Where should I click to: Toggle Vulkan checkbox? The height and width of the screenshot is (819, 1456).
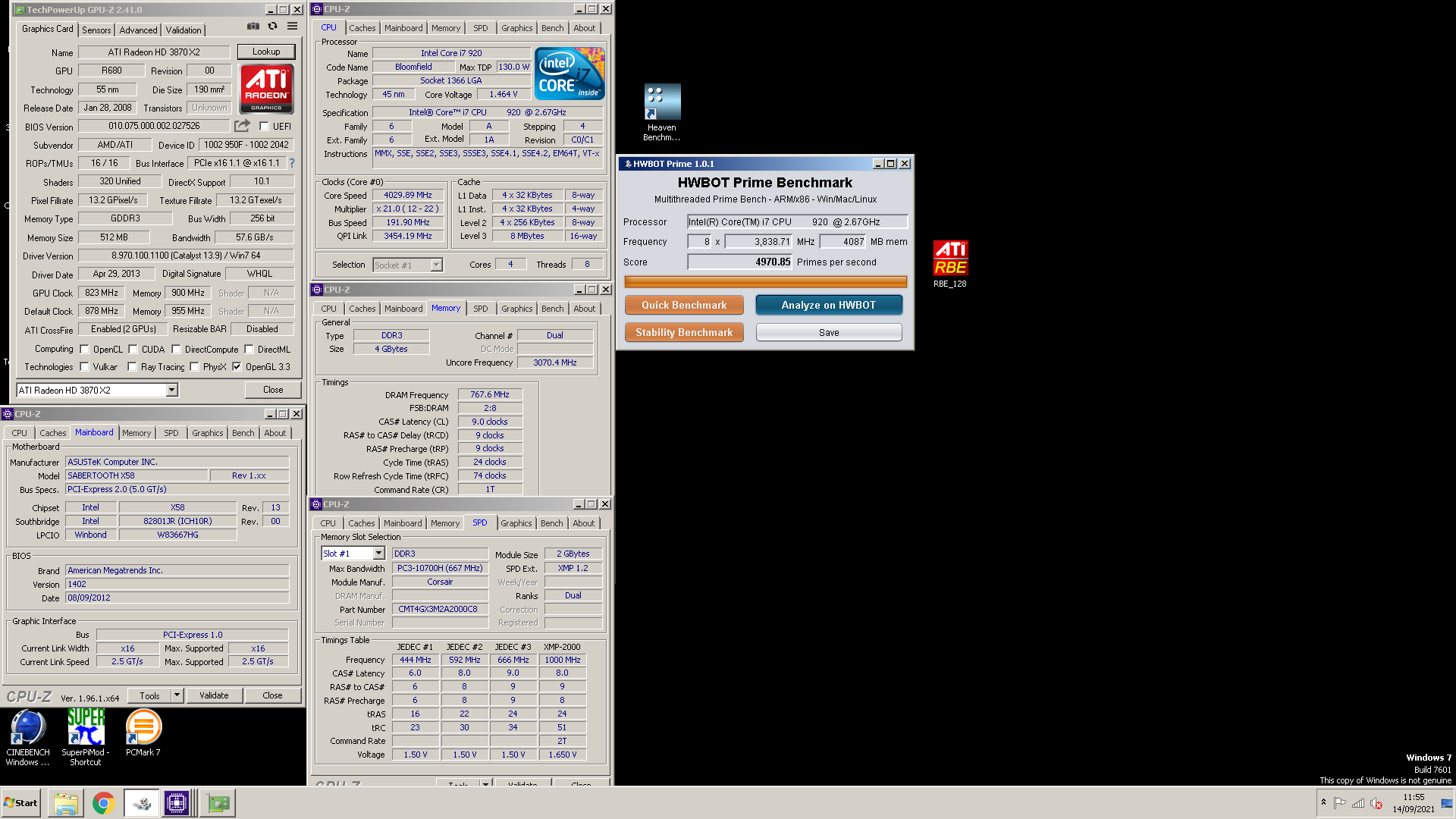point(84,367)
